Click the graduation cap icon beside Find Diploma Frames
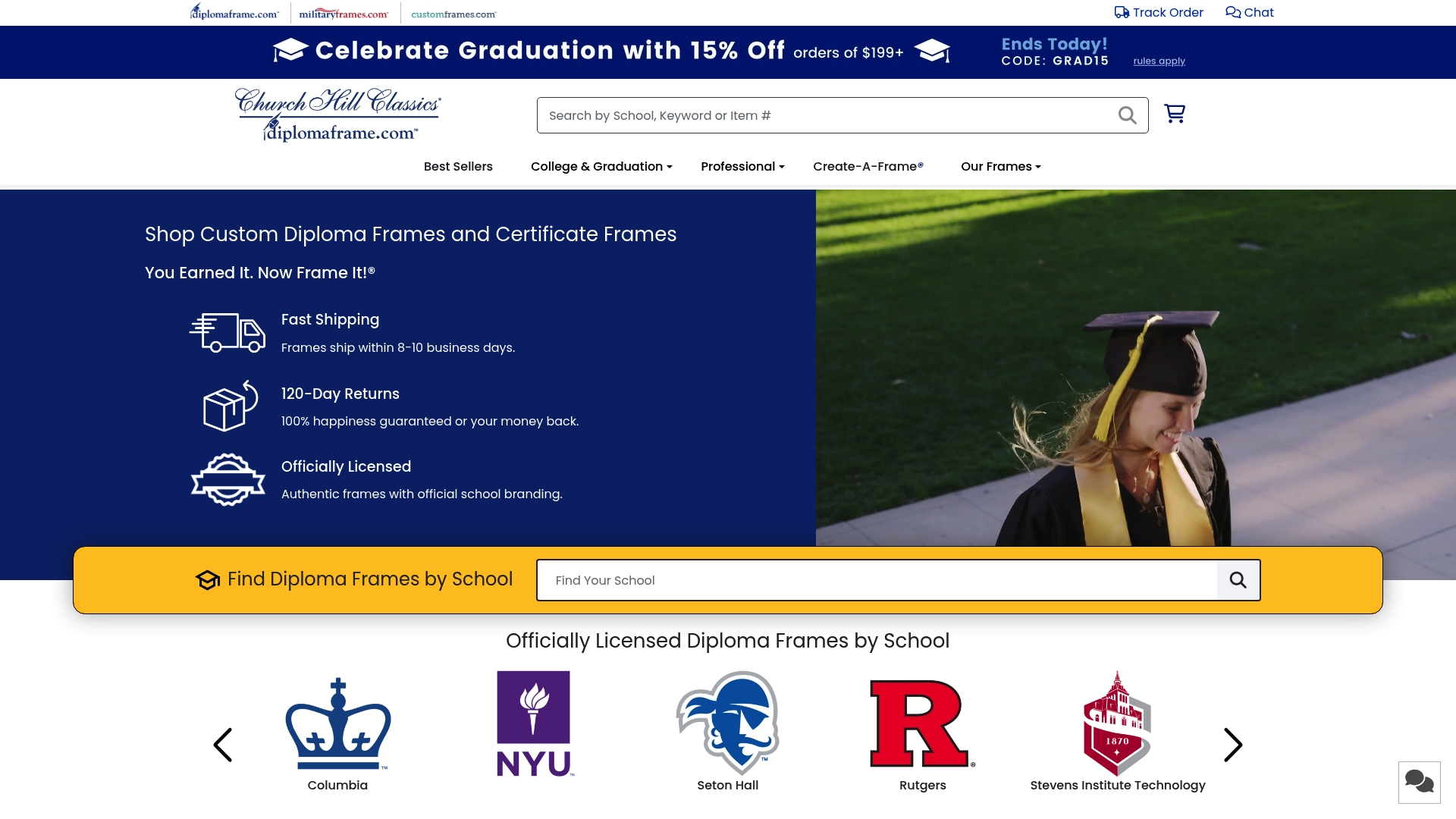Screen dimensions: 1456x819 click(x=208, y=580)
